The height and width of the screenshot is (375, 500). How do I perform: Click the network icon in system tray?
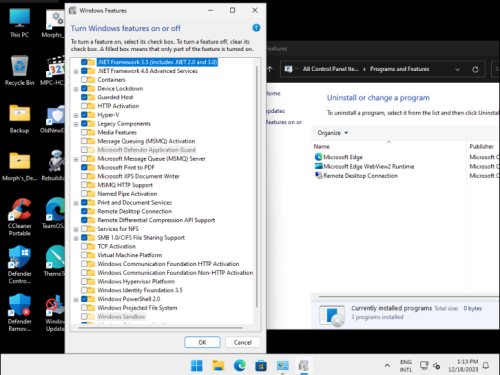point(424,366)
